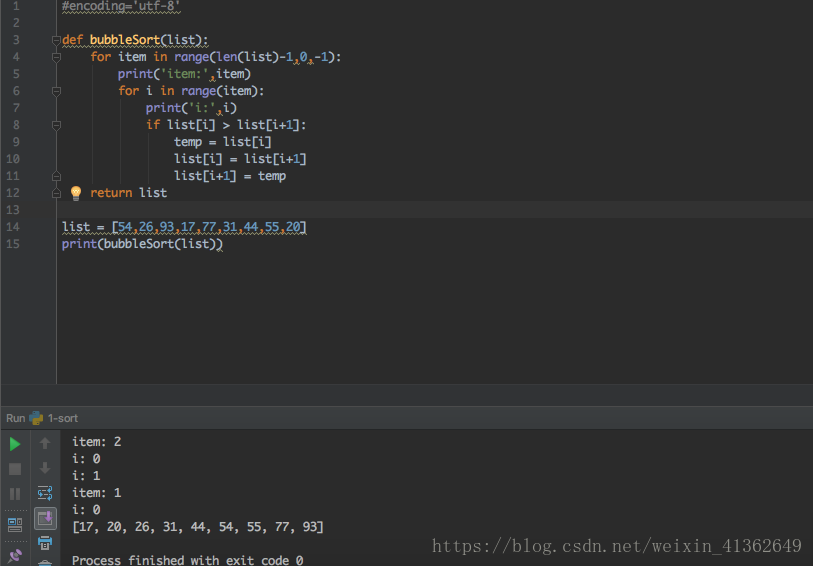Click the Python icon beside 1-sort
This screenshot has width=813, height=566.
[36, 418]
